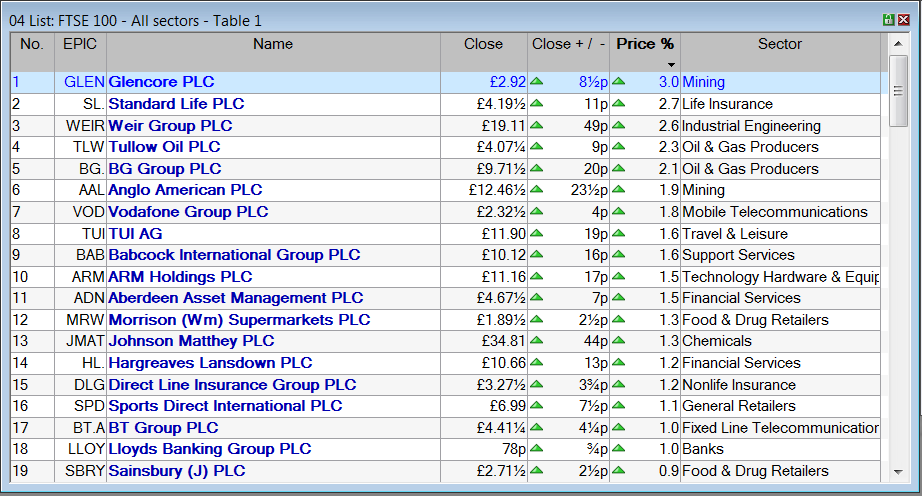Click the Life Insurance sector cell
The image size is (922, 496).
pyautogui.click(x=780, y=104)
